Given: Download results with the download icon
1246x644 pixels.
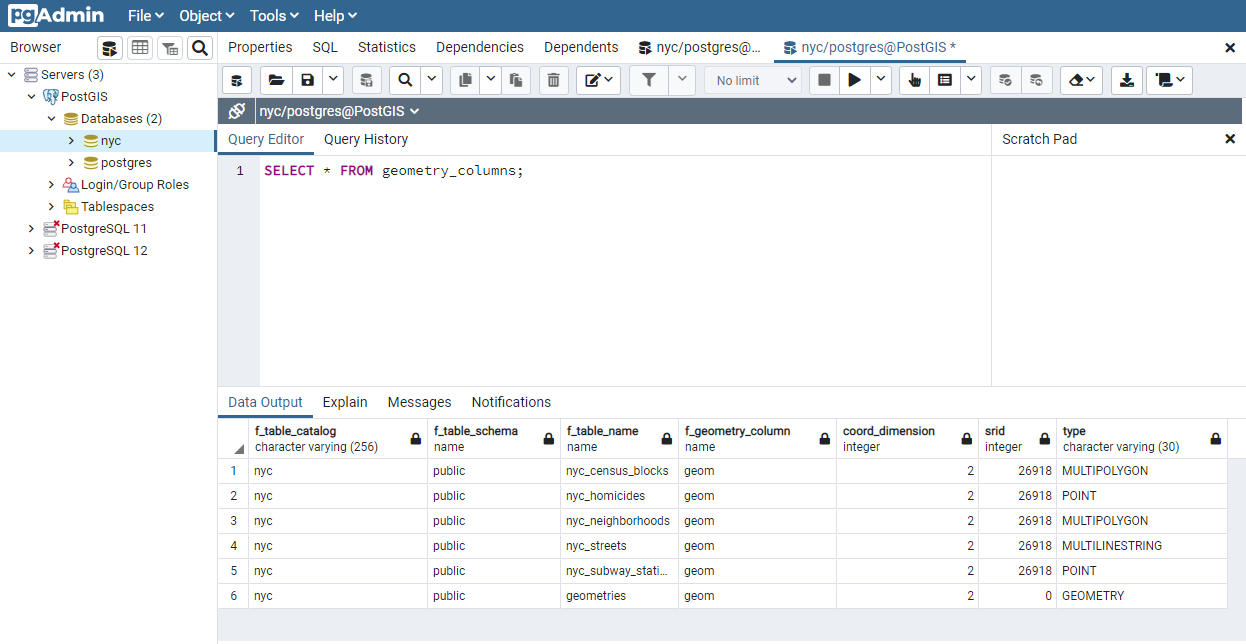Looking at the screenshot, I should [1127, 80].
